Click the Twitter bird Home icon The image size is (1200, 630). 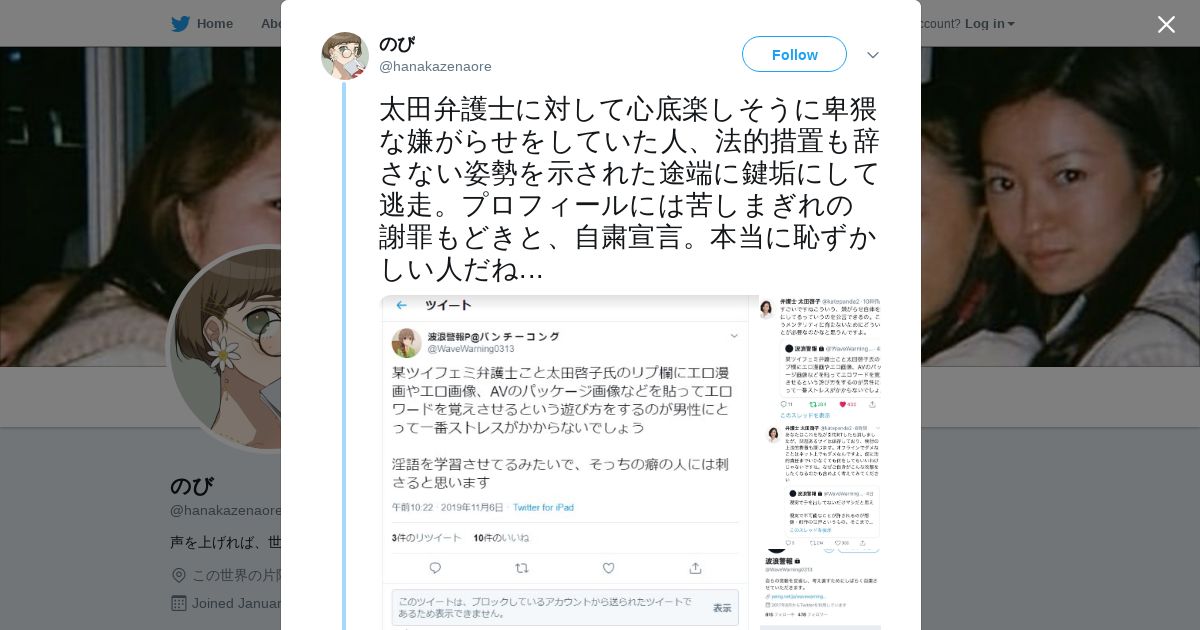click(180, 24)
